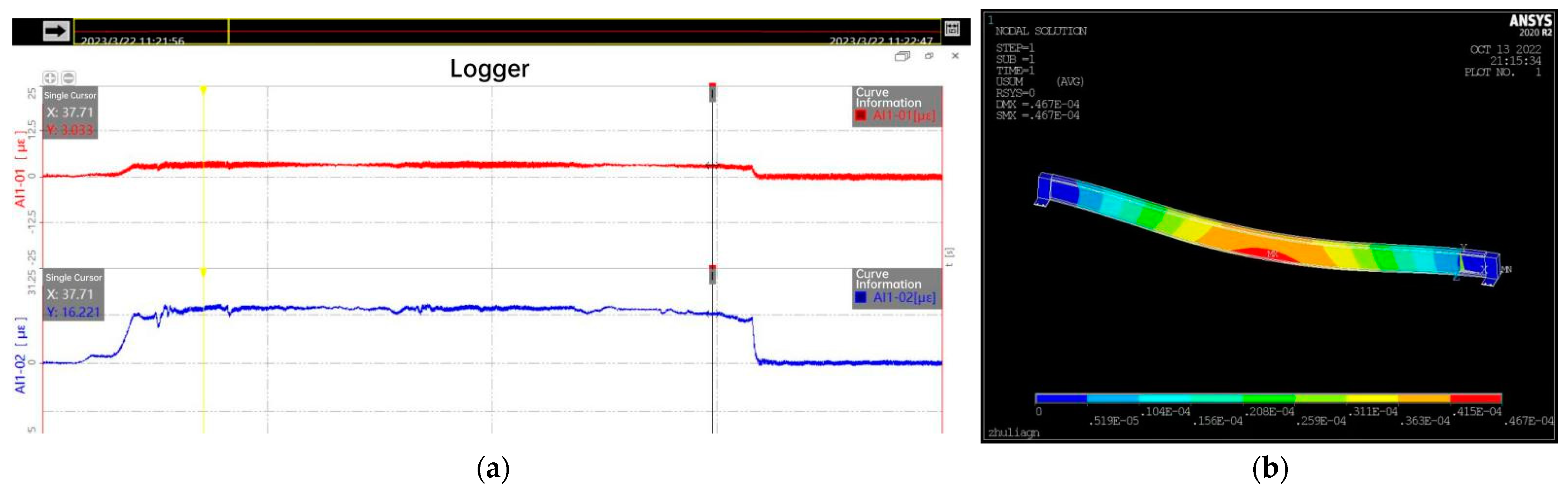Click the red AI1-01 curve color swatch
The height and width of the screenshot is (493, 1568).
(x=861, y=115)
